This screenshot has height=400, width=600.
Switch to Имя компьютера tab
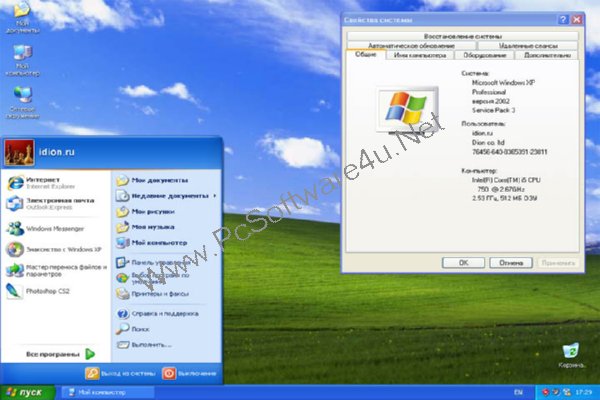(420, 55)
